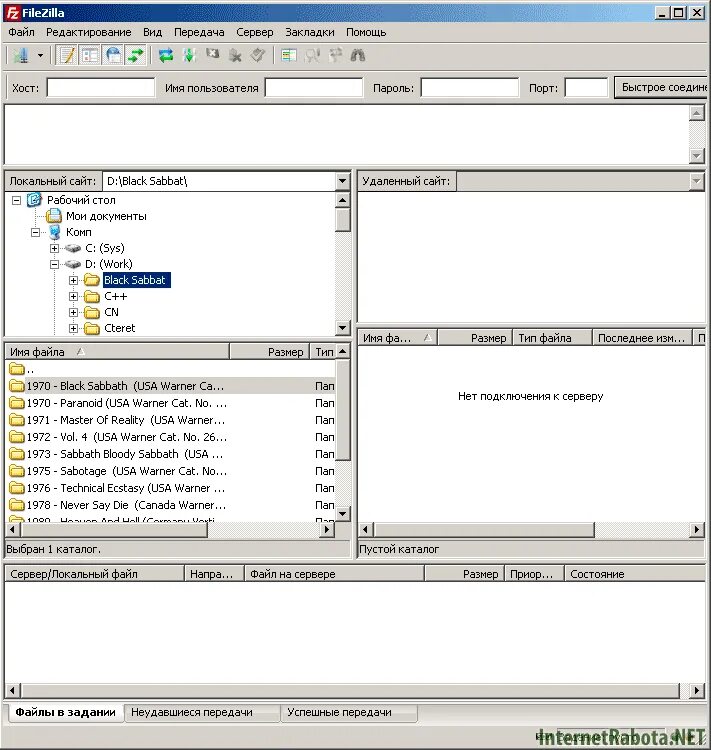Open the Помощь menu
The width and height of the screenshot is (711, 750).
(366, 32)
